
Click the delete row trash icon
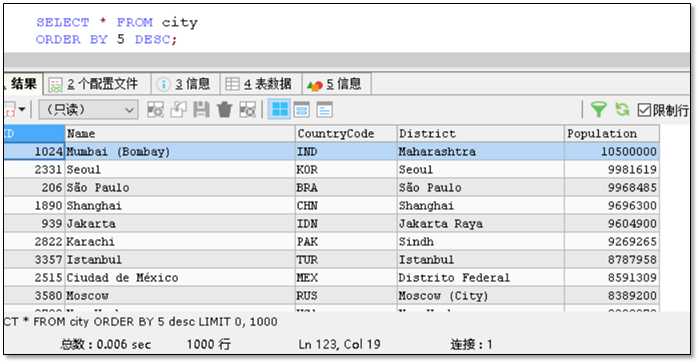click(224, 109)
